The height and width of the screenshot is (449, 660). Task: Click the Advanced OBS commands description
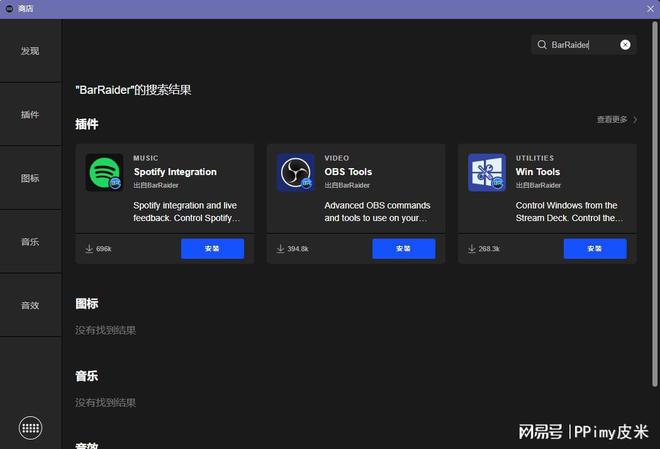(377, 212)
